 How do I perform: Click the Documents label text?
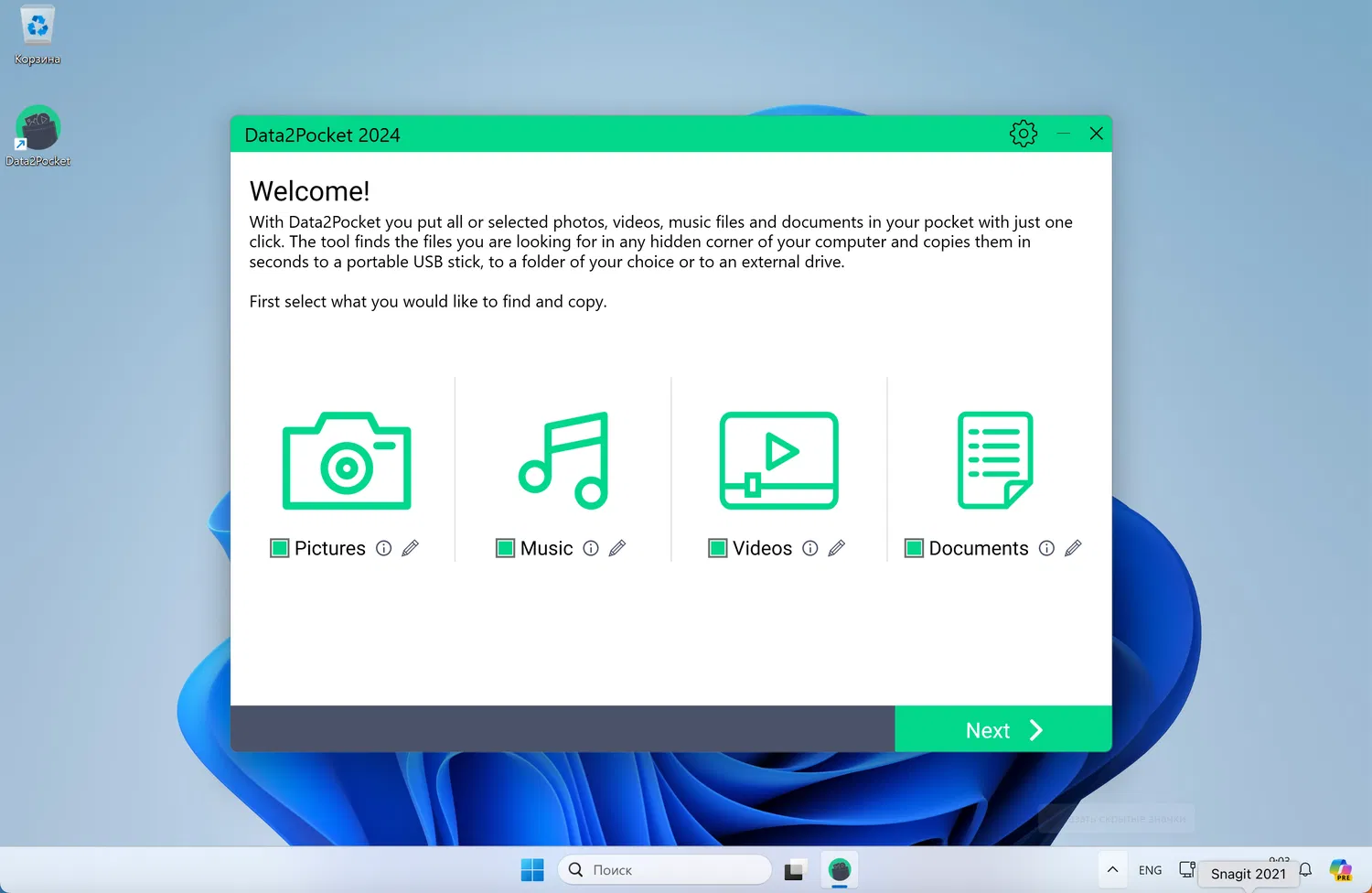(x=979, y=548)
